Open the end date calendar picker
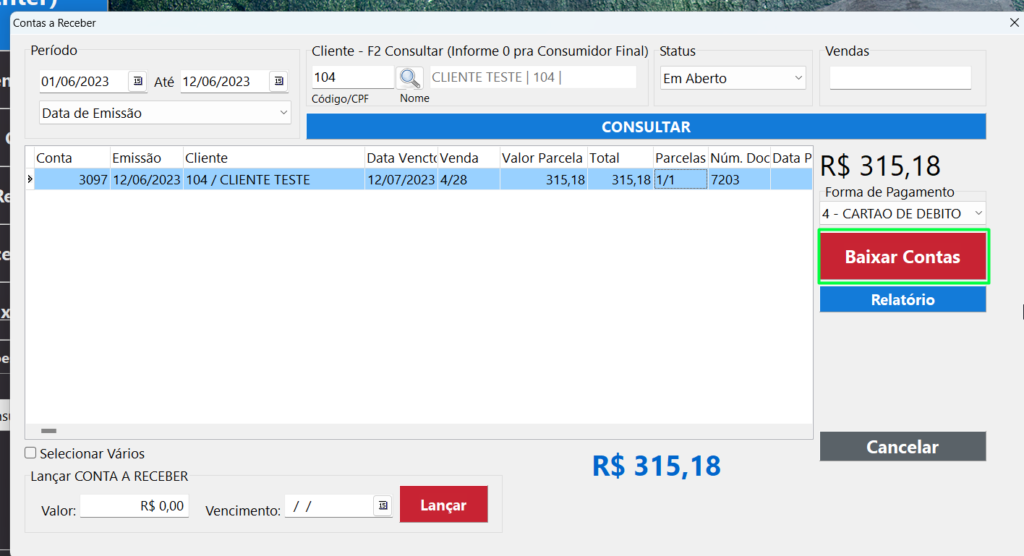The height and width of the screenshot is (556, 1024). pos(279,81)
